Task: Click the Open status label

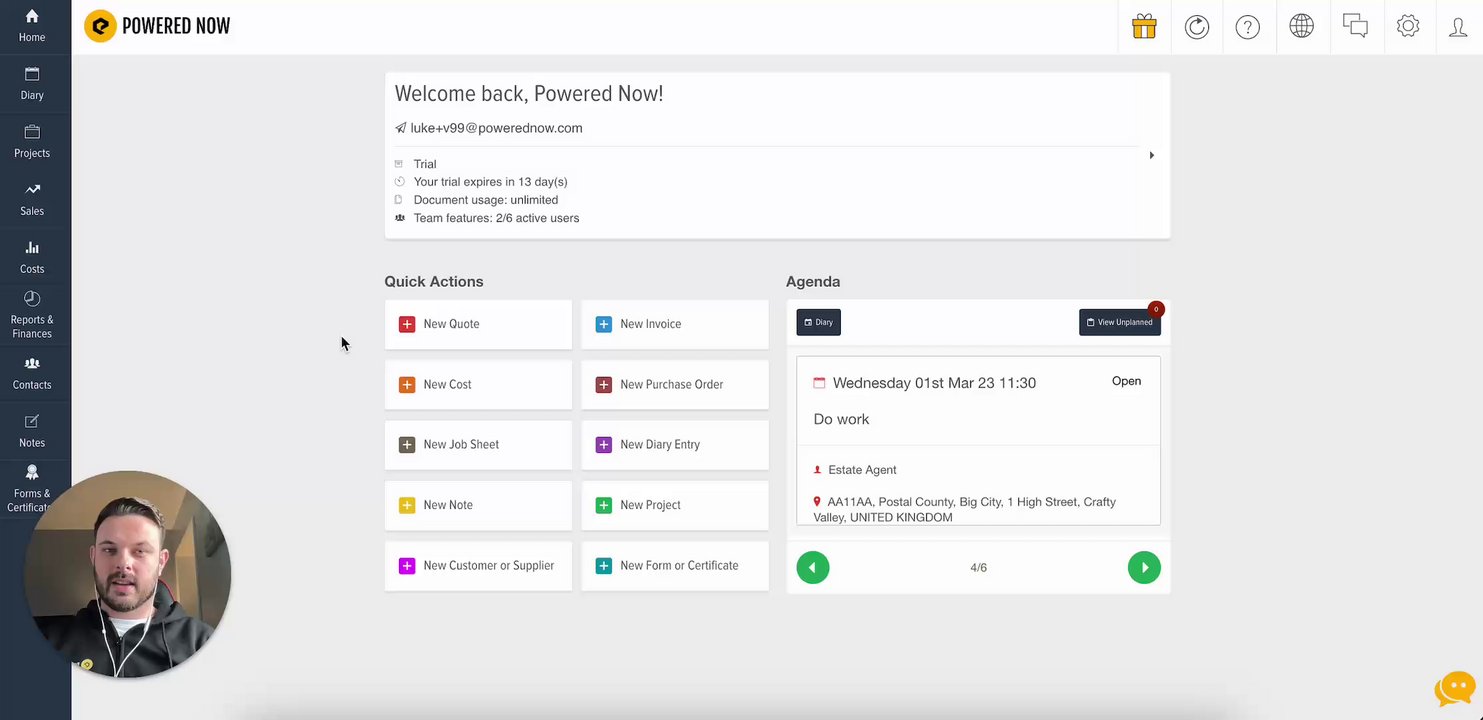Action: click(x=1126, y=381)
